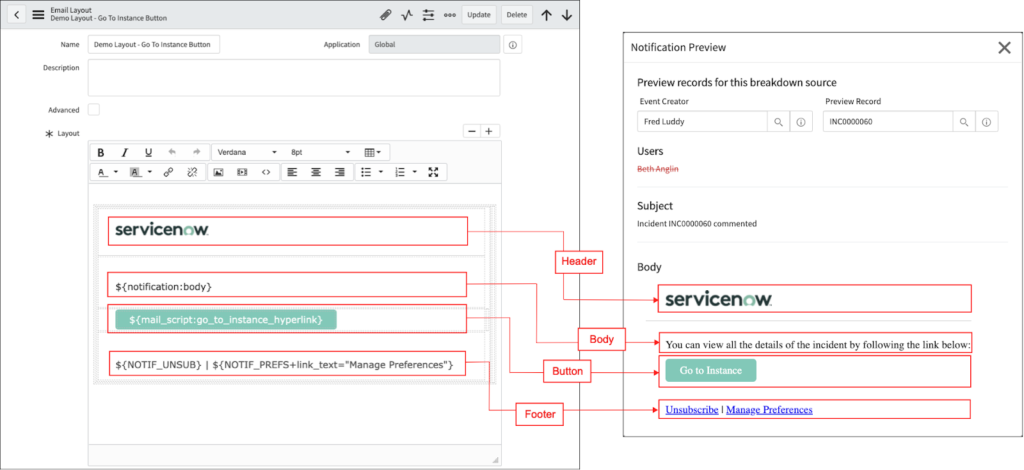Open the Verdana font family dropdown
Image resolution: width=1024 pixels, height=470 pixels.
[x=246, y=152]
